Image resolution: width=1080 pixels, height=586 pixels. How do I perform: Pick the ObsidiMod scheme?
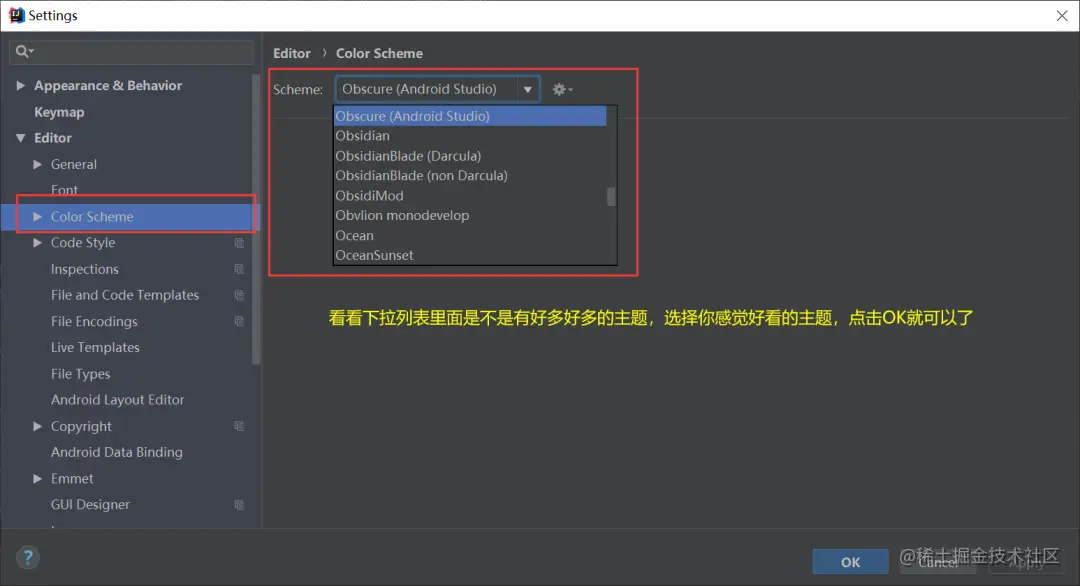470,196
